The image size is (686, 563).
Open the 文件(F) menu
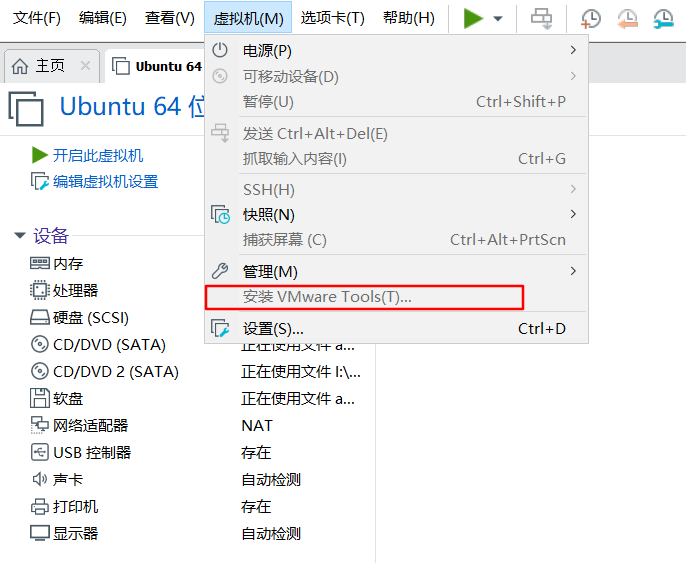click(x=37, y=18)
